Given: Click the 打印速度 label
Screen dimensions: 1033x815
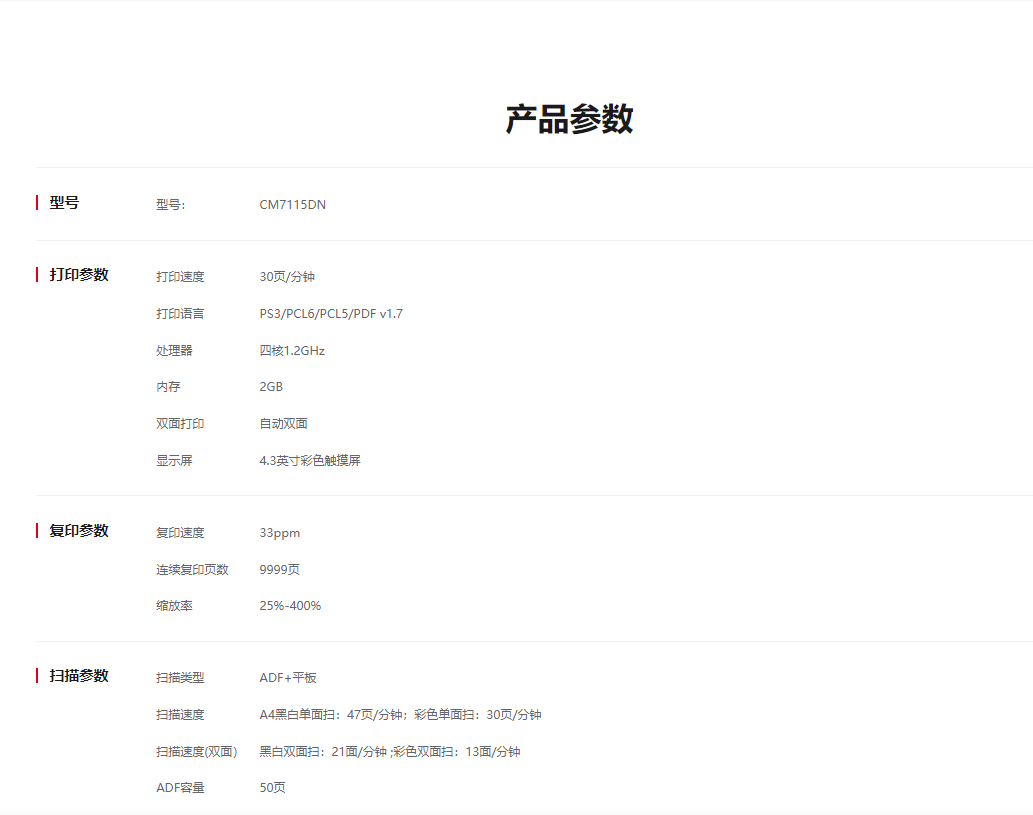Looking at the screenshot, I should tap(180, 277).
